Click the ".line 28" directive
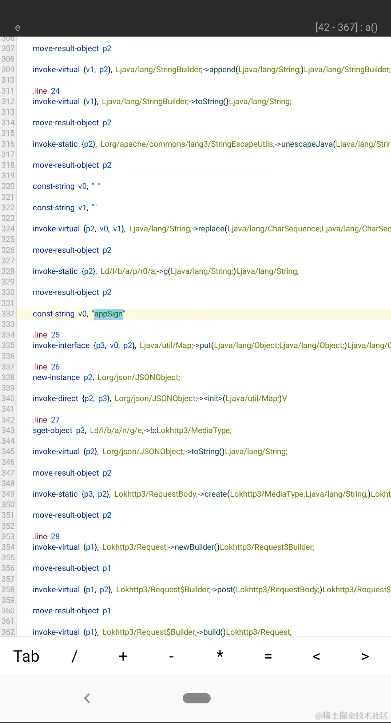The width and height of the screenshot is (391, 723). tap(46, 536)
